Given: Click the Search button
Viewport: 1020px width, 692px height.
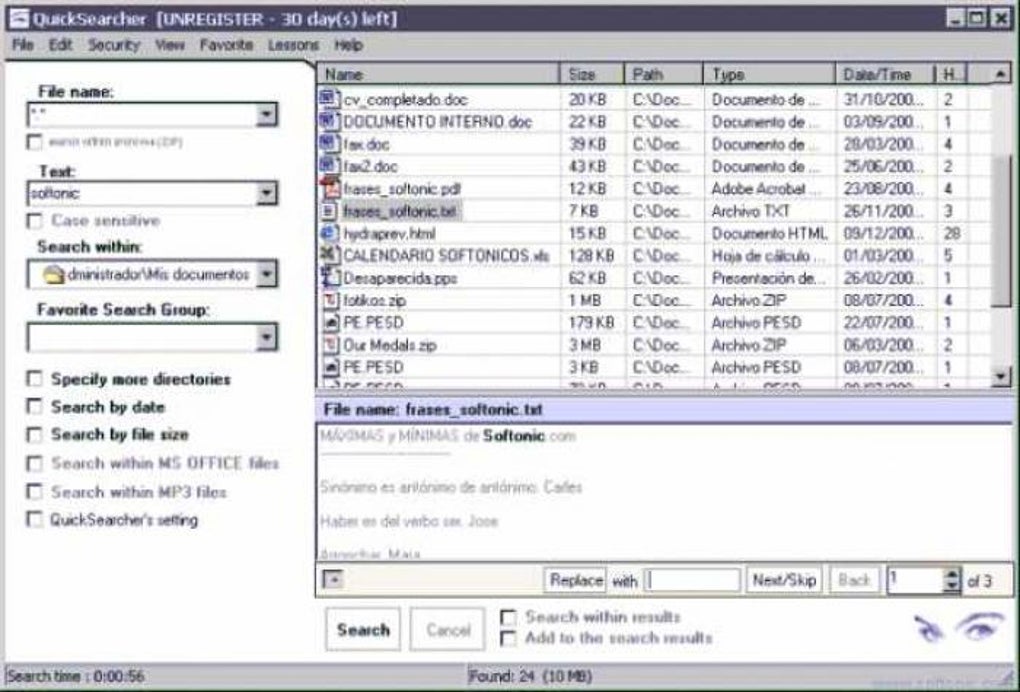Looking at the screenshot, I should coord(363,629).
